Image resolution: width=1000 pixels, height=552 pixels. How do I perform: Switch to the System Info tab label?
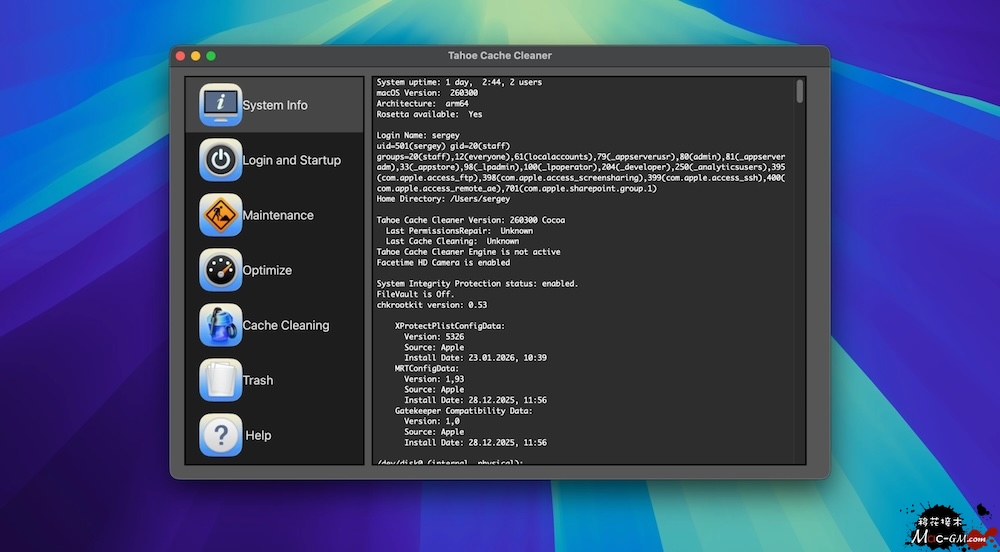coord(275,105)
